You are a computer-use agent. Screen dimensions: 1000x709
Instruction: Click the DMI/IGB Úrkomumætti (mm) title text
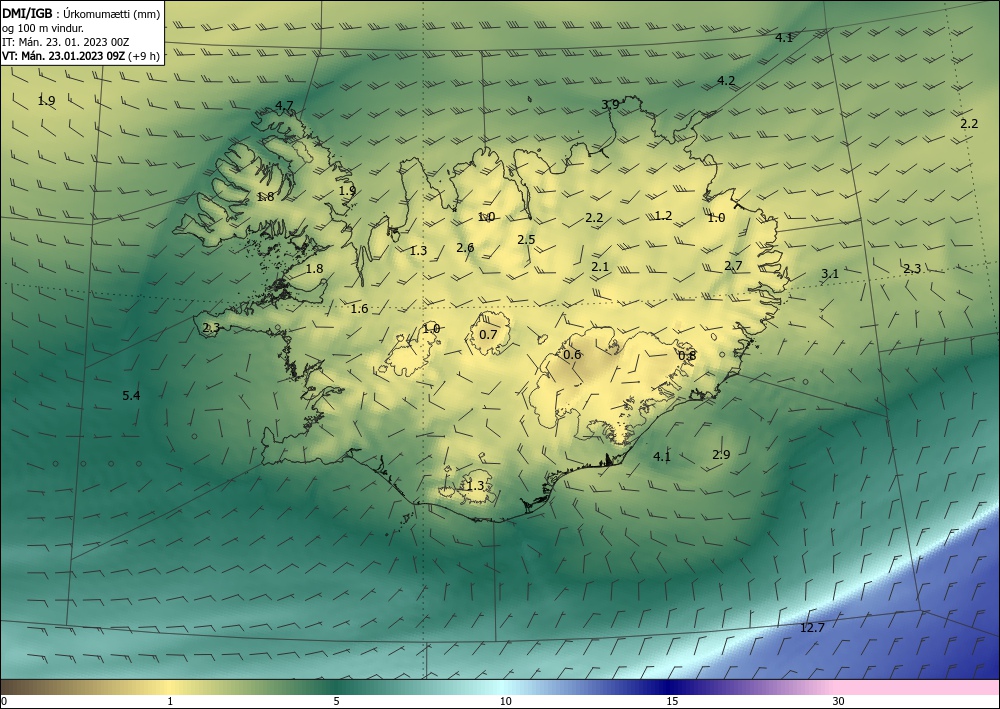coord(81,13)
